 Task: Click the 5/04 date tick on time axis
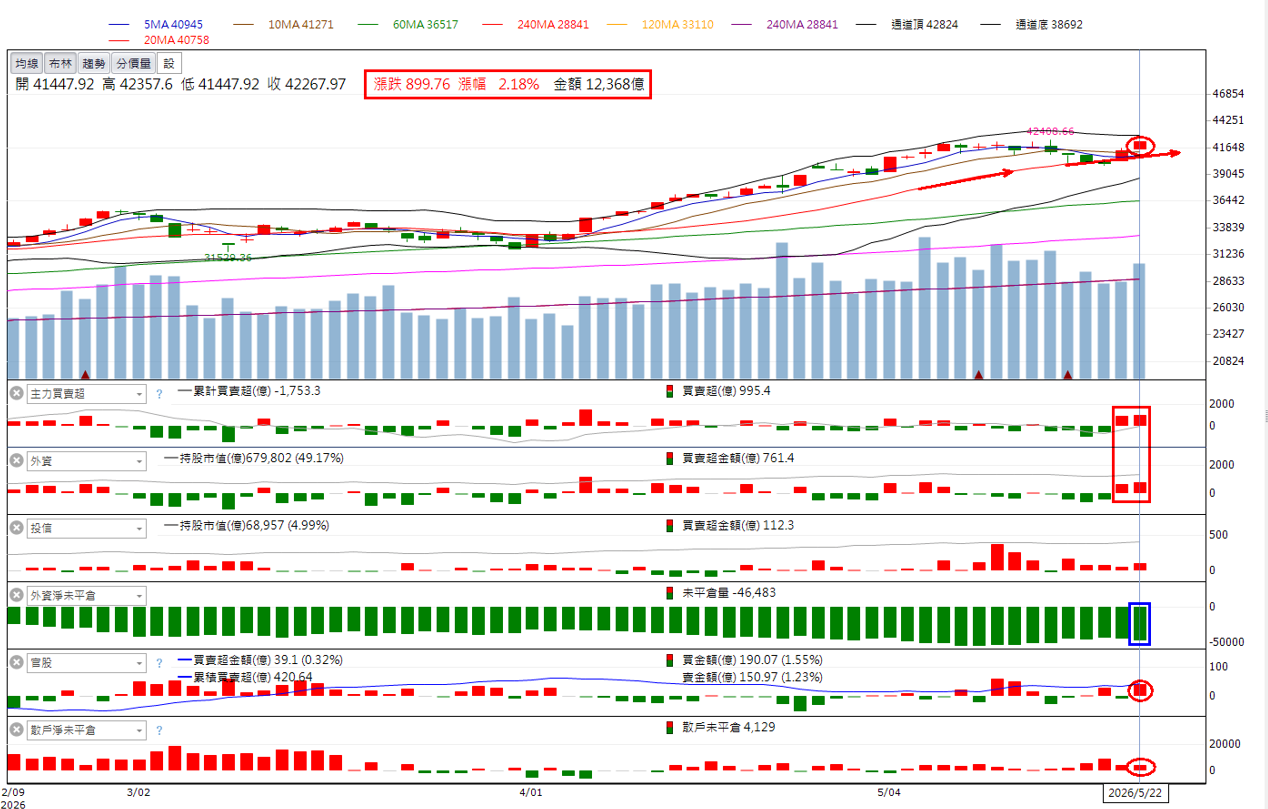pyautogui.click(x=889, y=791)
